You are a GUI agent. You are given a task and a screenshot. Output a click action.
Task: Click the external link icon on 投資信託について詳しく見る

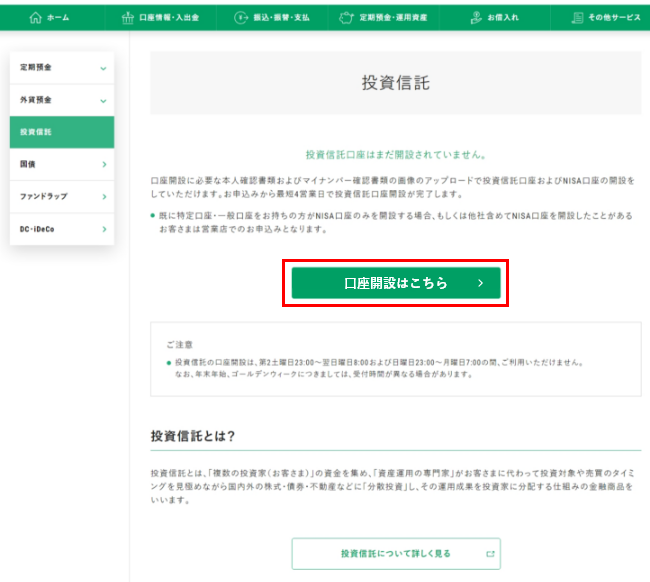coord(490,553)
